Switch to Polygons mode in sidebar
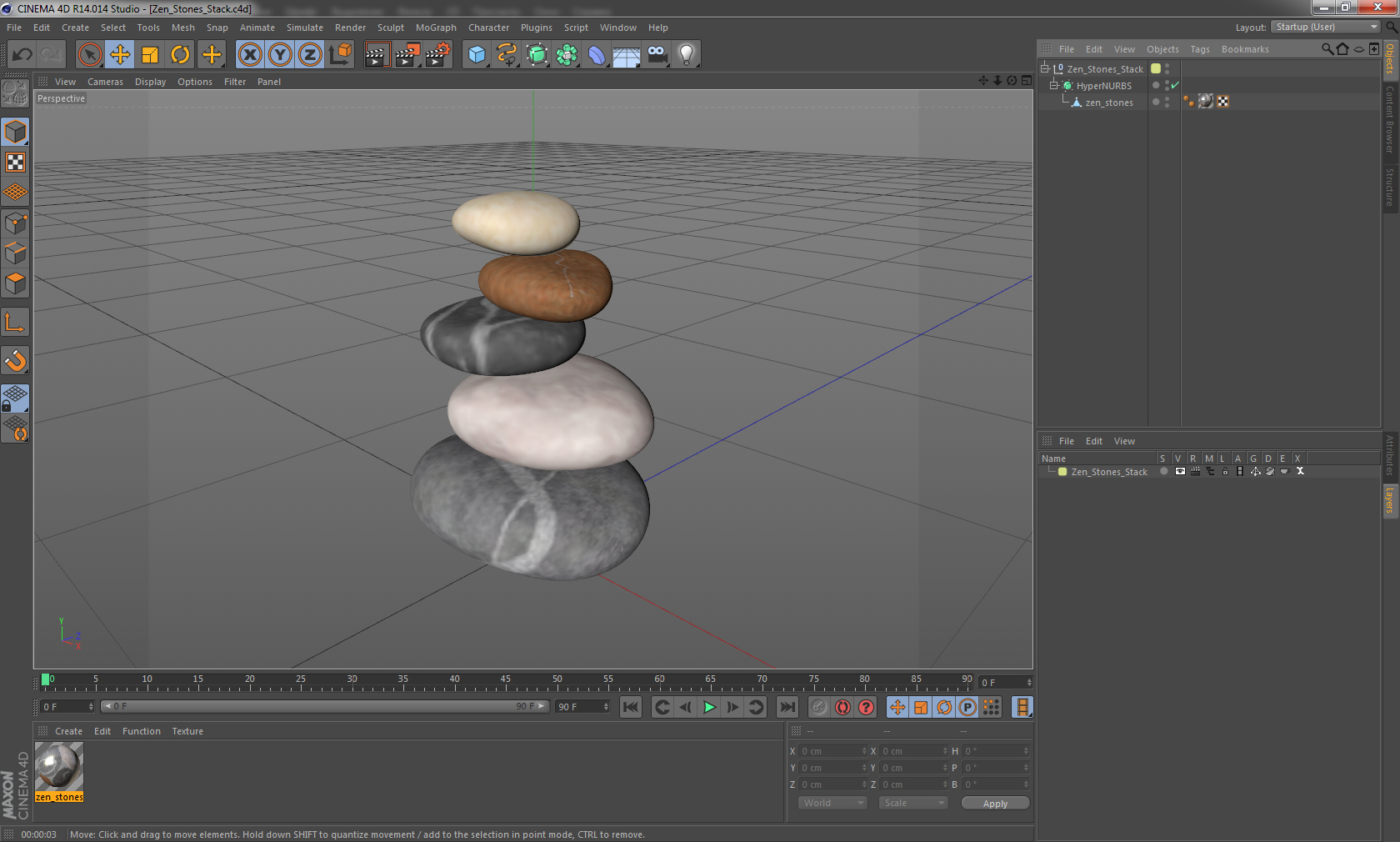This screenshot has width=1400, height=842. click(16, 283)
